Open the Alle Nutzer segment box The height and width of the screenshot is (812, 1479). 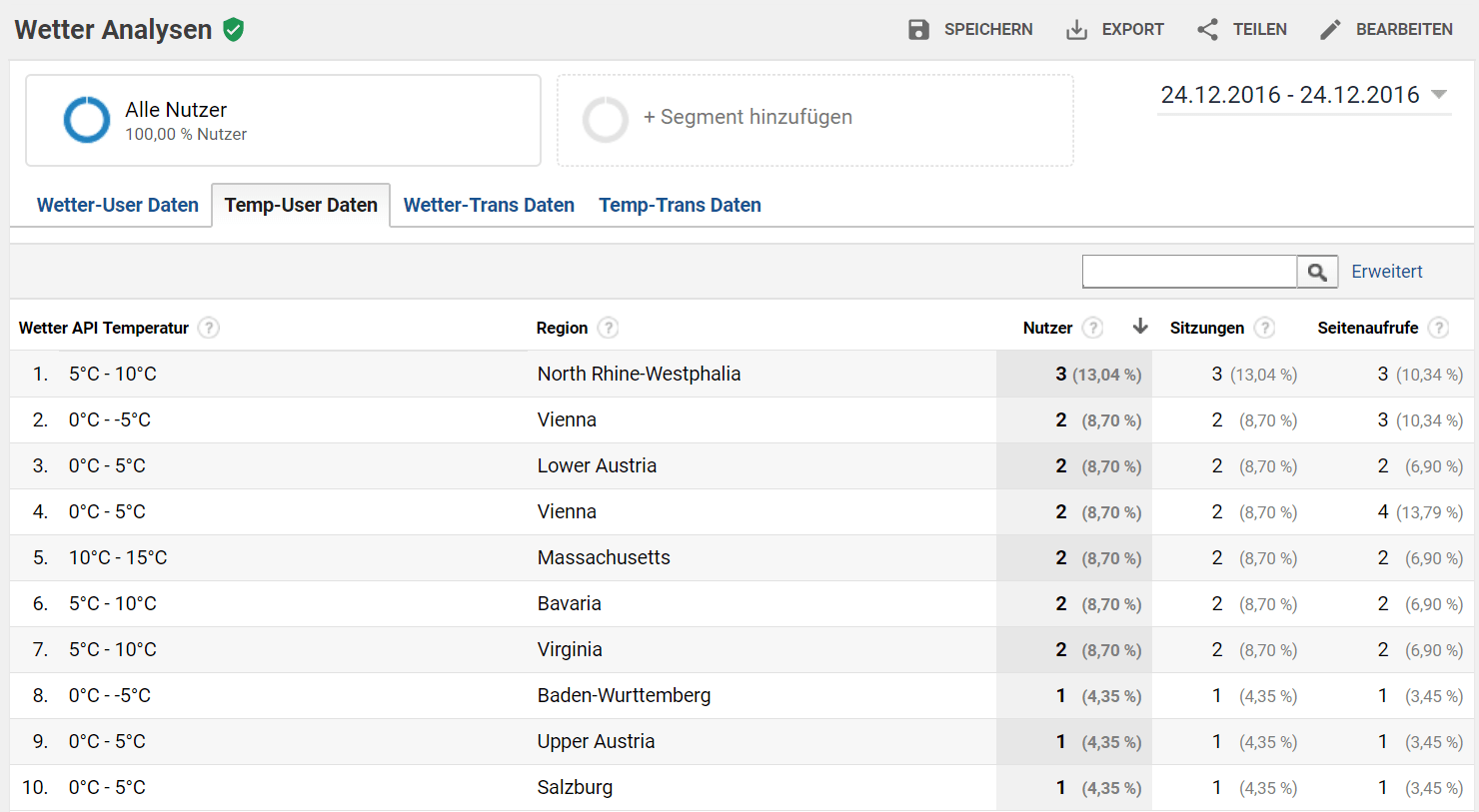tap(283, 120)
